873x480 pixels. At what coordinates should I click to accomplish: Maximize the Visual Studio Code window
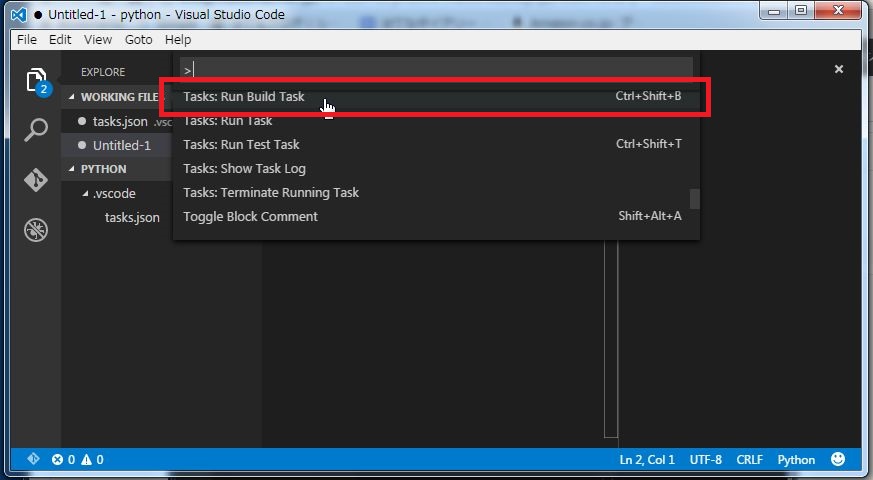(801, 11)
